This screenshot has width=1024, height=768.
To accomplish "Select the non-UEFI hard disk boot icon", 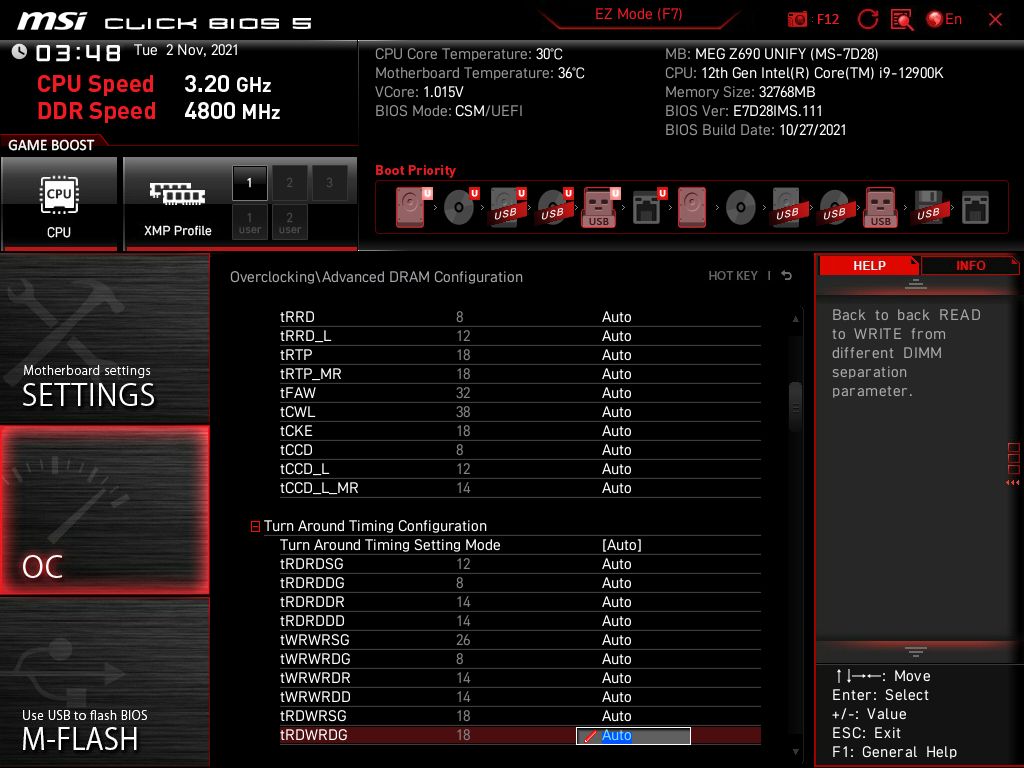I will 692,207.
